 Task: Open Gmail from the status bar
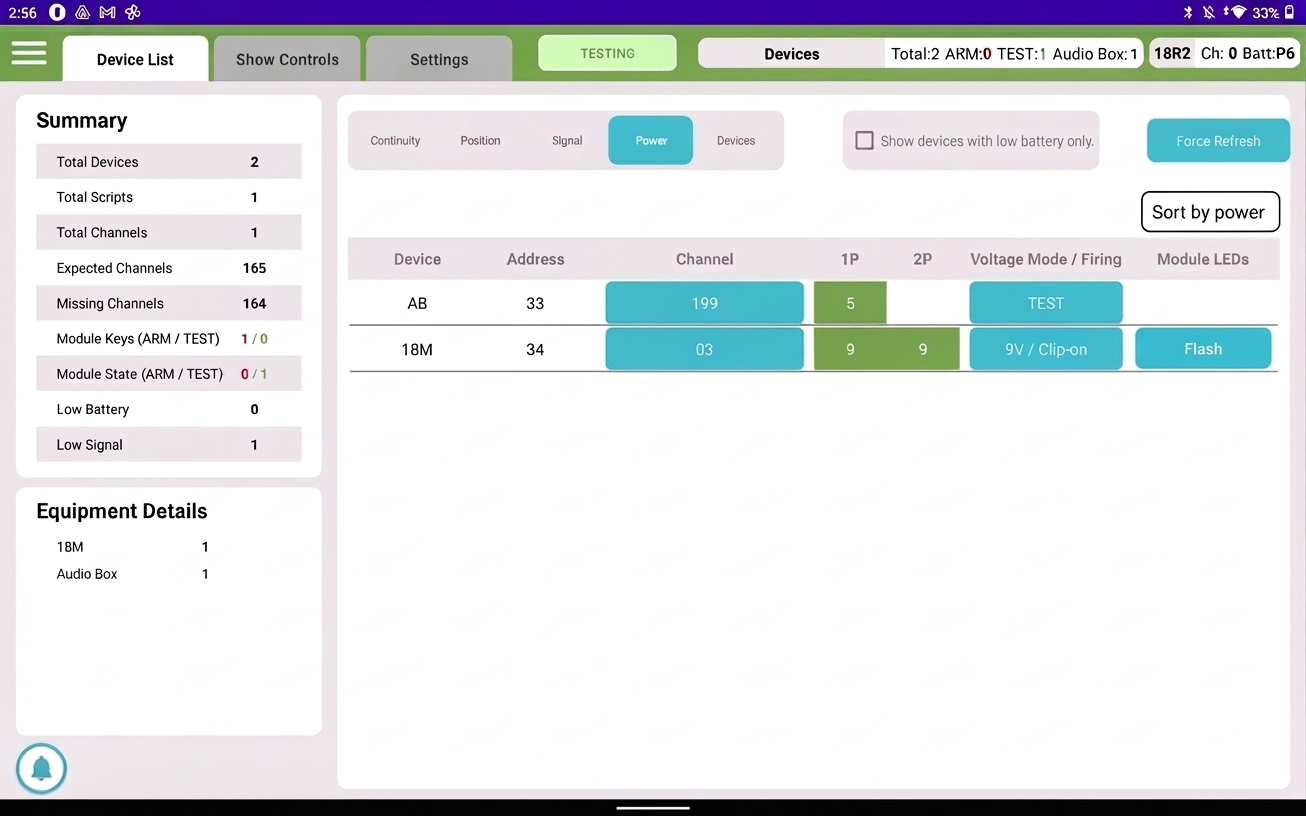coord(106,12)
